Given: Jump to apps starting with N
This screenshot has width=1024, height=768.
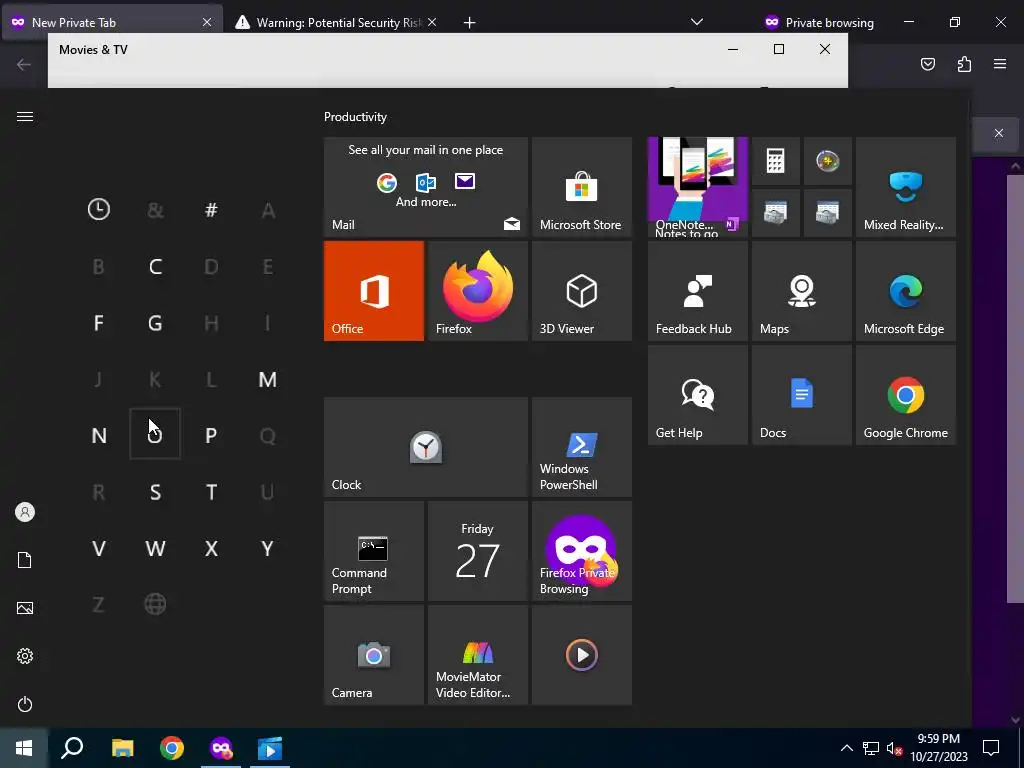Looking at the screenshot, I should click(x=99, y=436).
